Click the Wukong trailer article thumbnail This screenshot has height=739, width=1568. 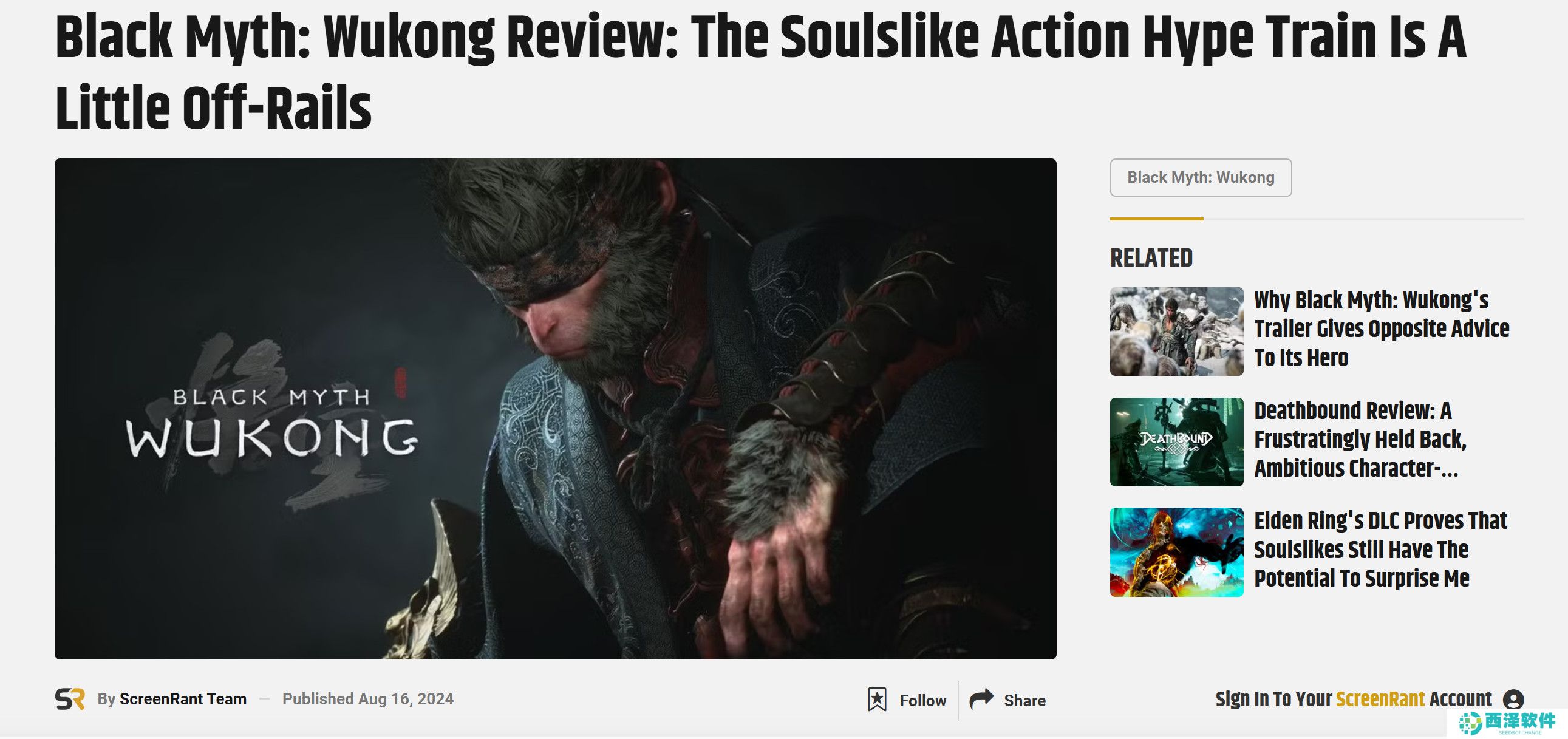[1176, 331]
